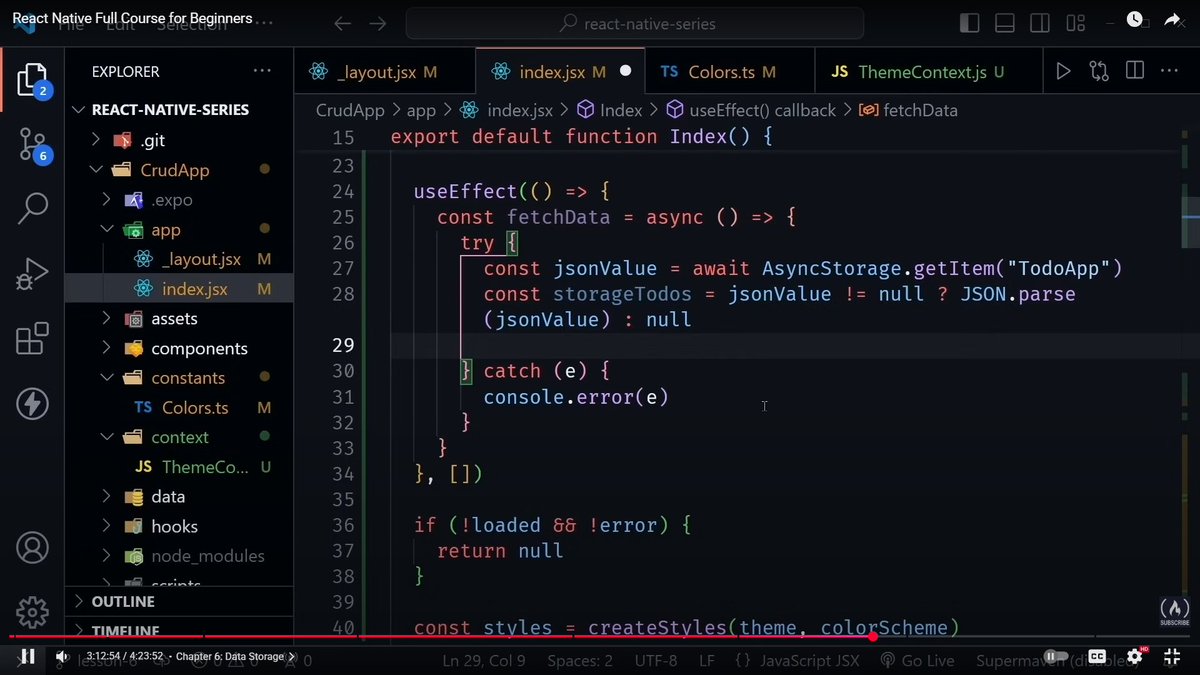Open the Explorer view in activity bar

[x=32, y=80]
